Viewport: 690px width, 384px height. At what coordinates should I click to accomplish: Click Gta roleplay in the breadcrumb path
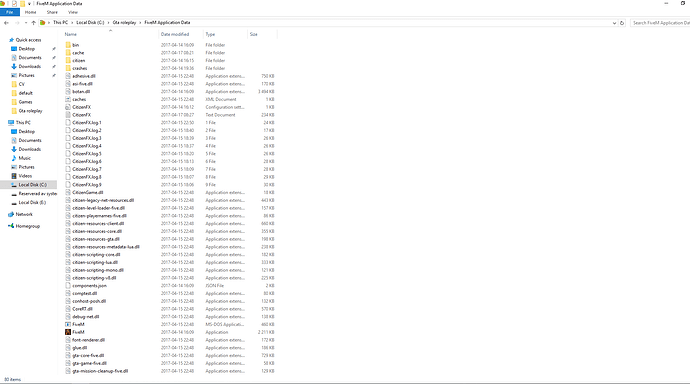click(124, 22)
